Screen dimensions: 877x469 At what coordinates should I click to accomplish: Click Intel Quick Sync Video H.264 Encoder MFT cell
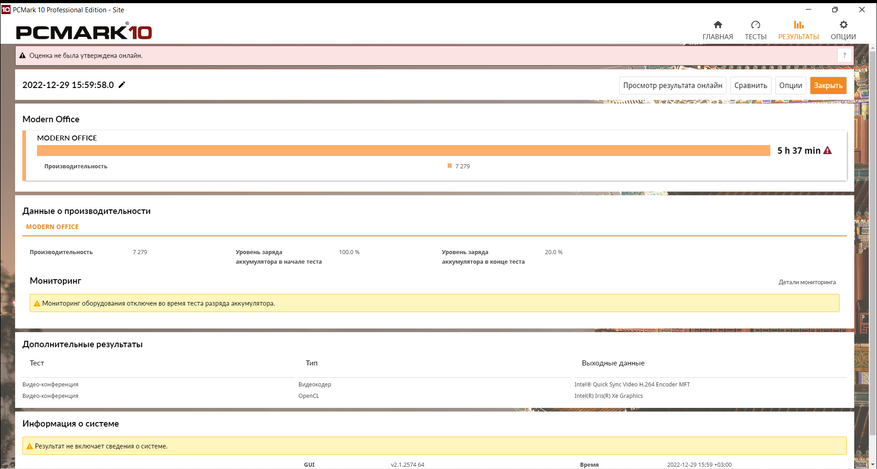click(x=632, y=385)
